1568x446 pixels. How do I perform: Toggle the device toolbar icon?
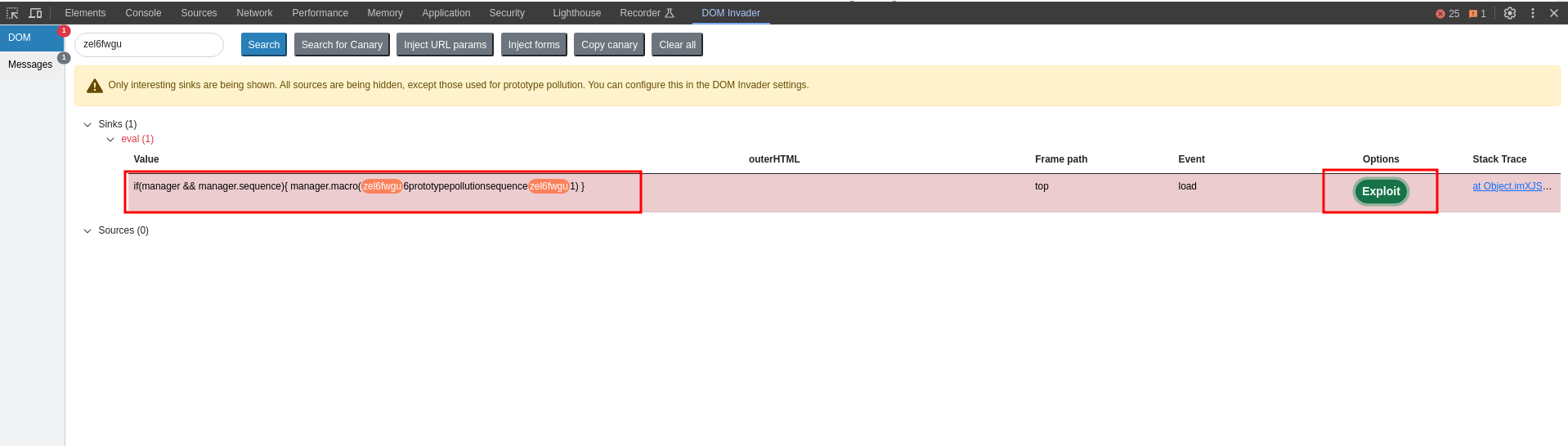point(35,13)
